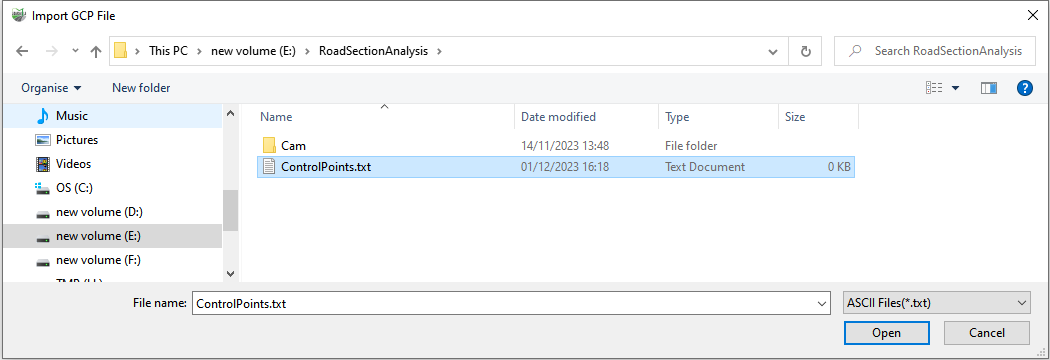Expand the view options arrow

coord(955,88)
